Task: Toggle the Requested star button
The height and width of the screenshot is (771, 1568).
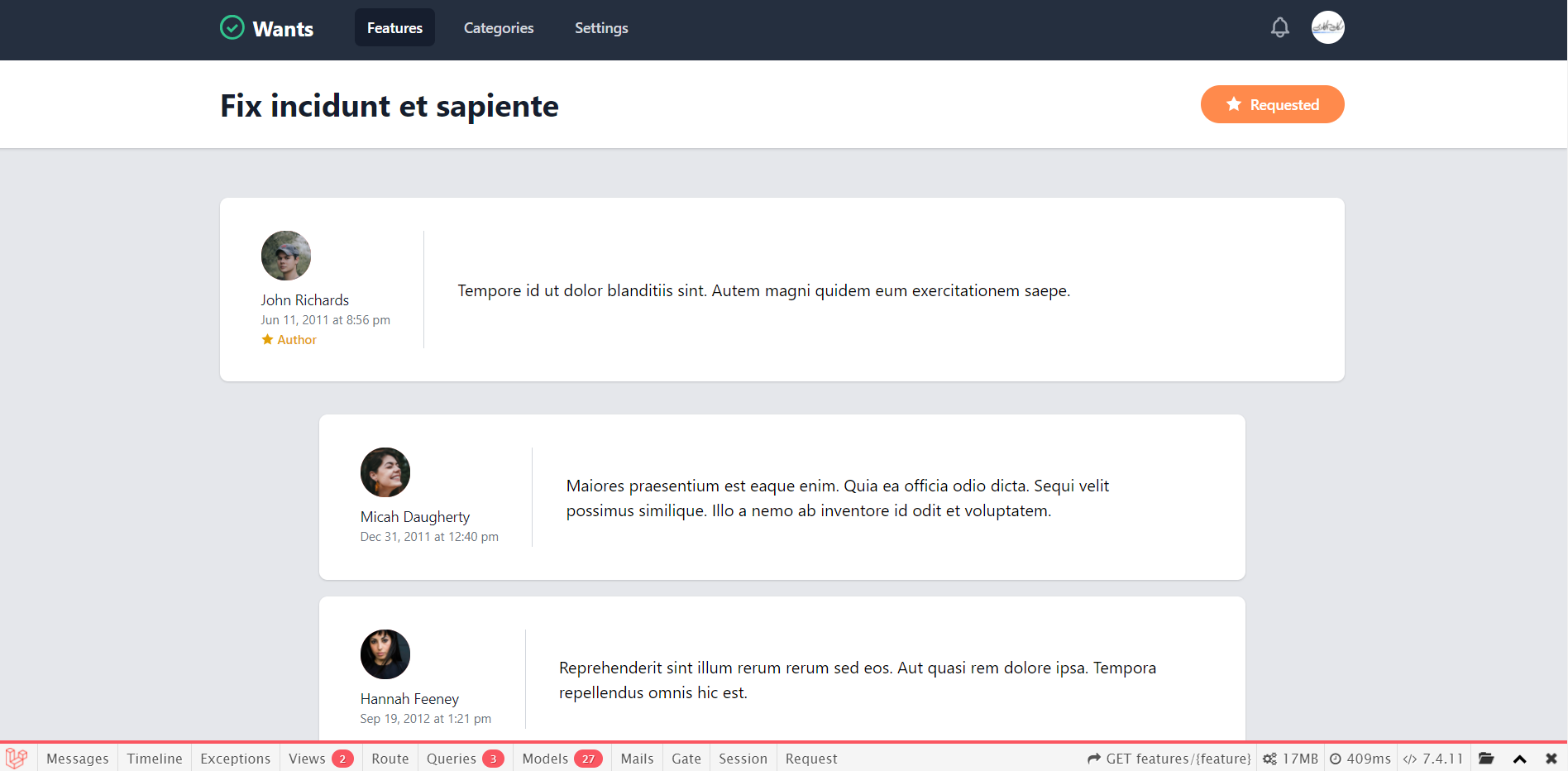Action: click(1272, 104)
